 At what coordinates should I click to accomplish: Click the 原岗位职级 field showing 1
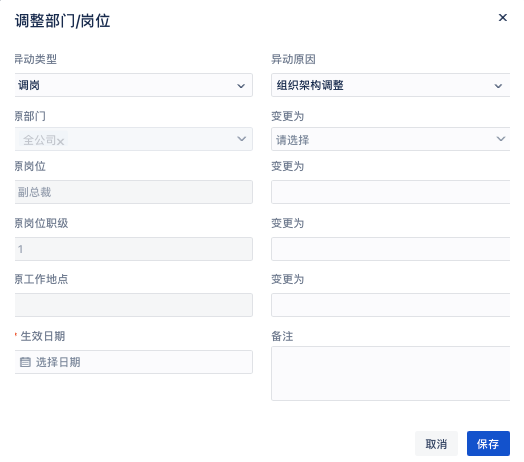point(134,249)
